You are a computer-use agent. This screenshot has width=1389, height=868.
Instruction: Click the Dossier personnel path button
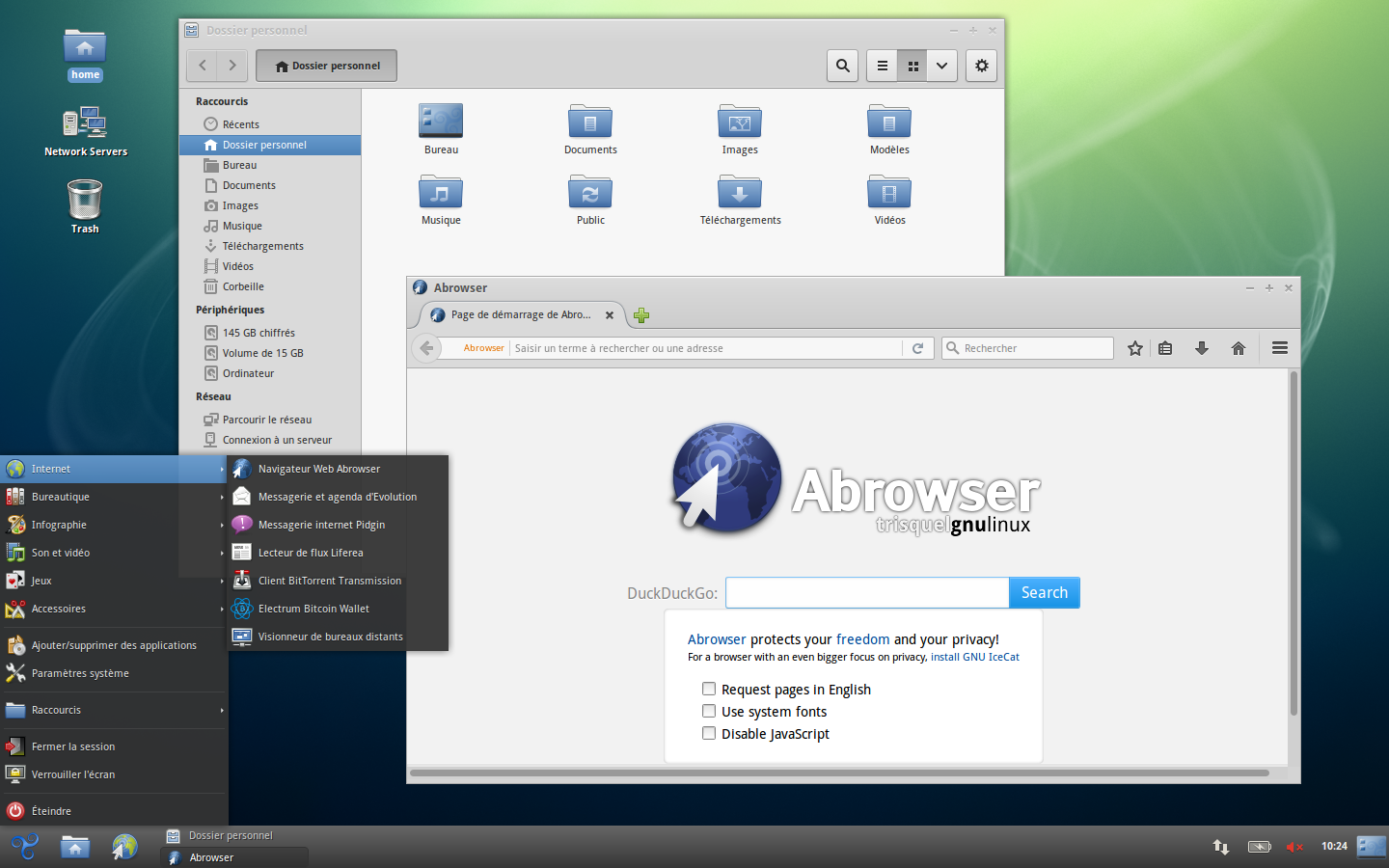326,66
